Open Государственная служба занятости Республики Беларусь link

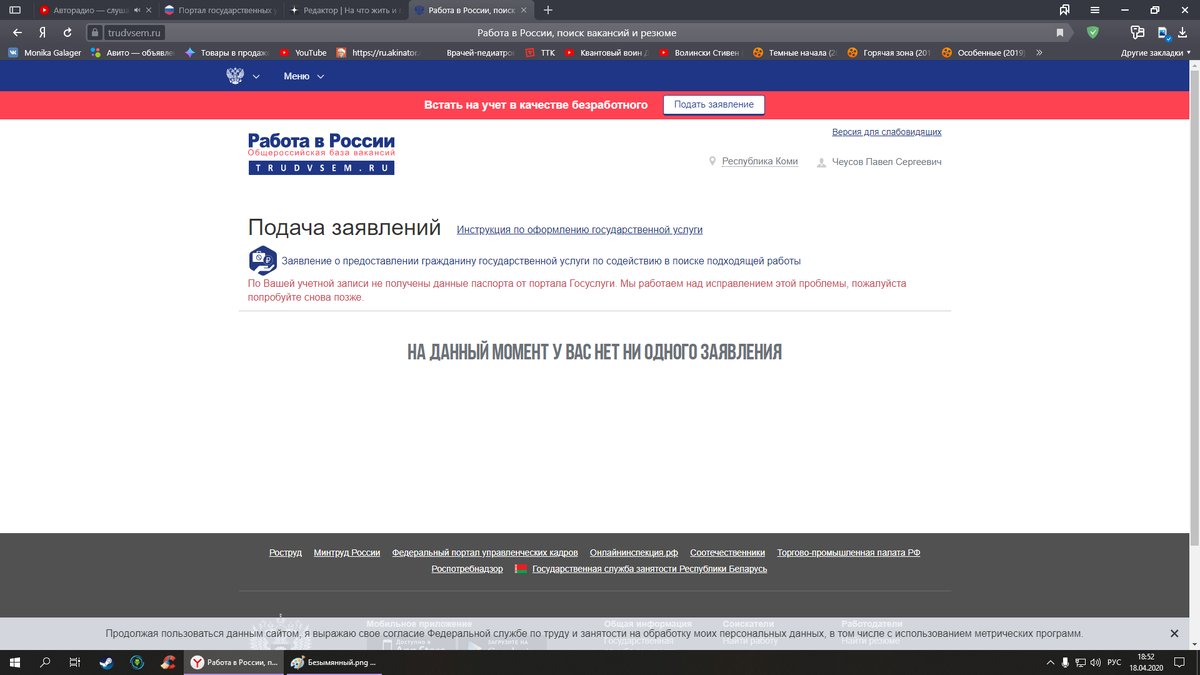click(650, 569)
